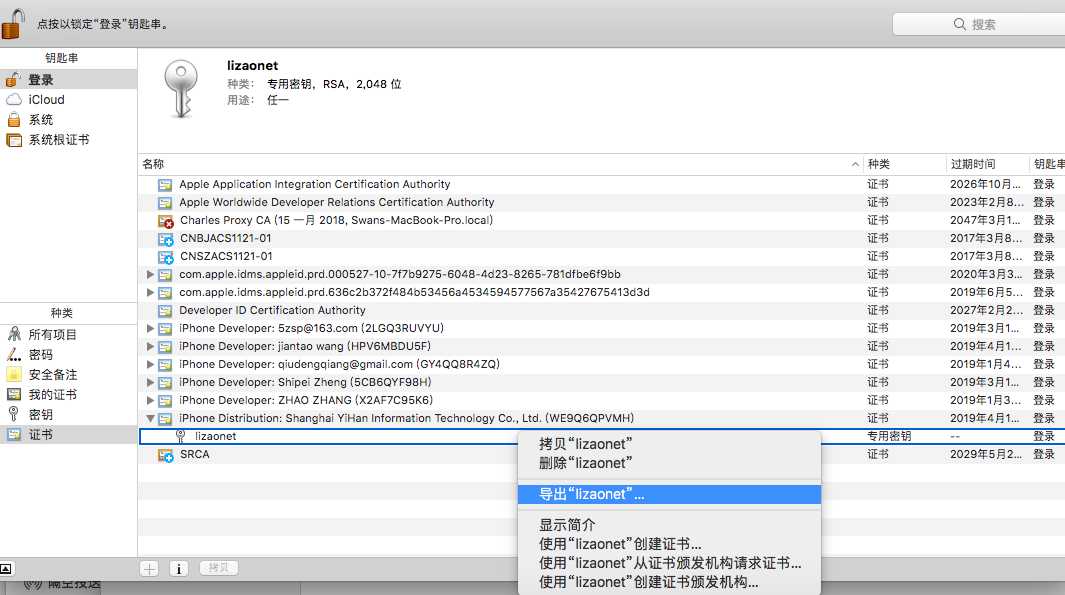Choose 删除"lizaonet" from context menu

pos(669,463)
